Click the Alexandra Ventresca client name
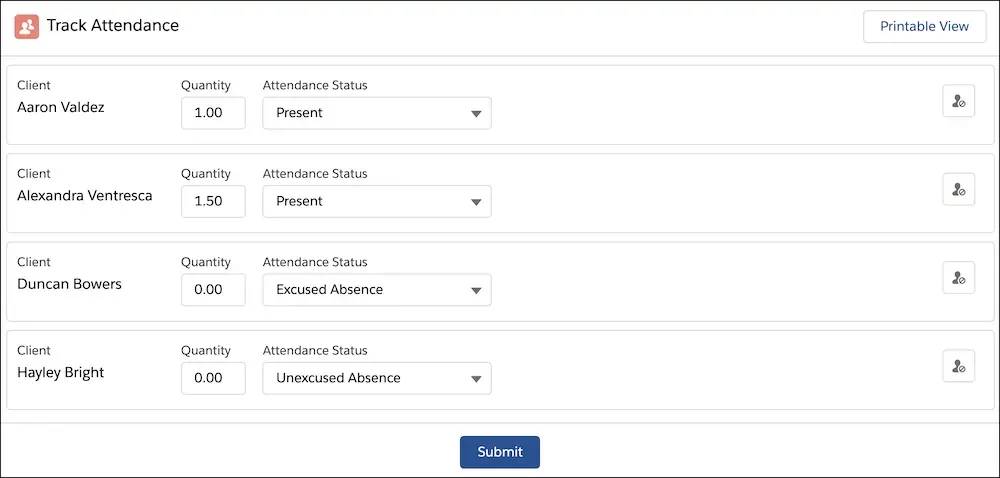 (x=85, y=195)
